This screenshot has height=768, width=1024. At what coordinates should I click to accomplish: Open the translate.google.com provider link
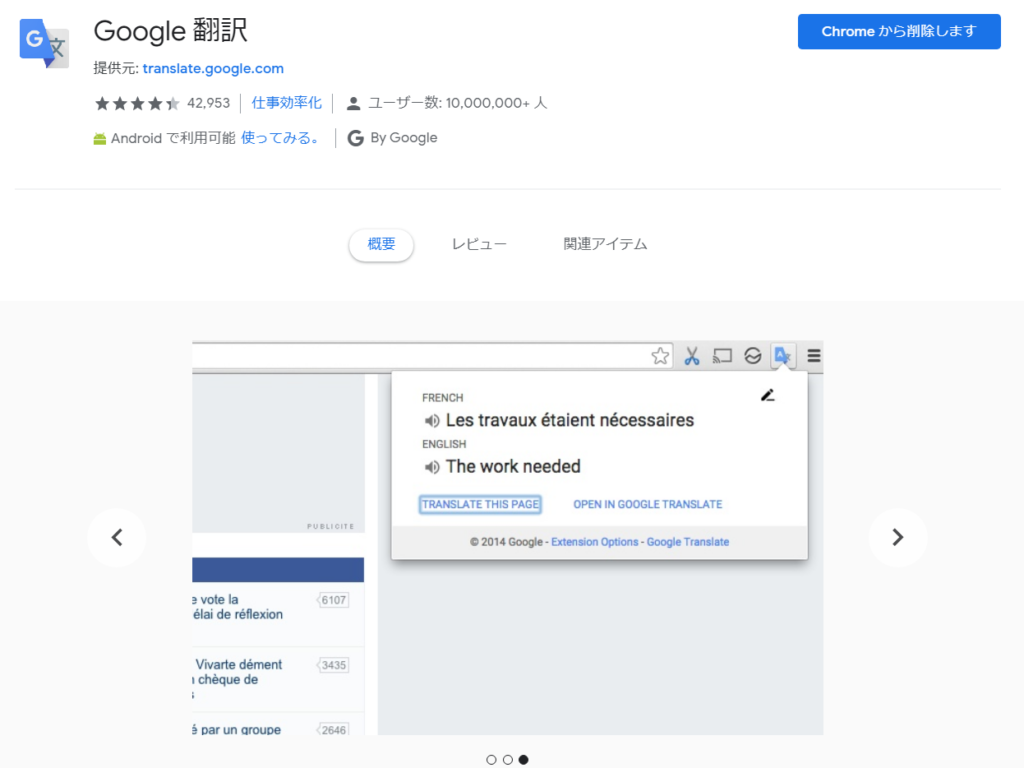coord(213,69)
